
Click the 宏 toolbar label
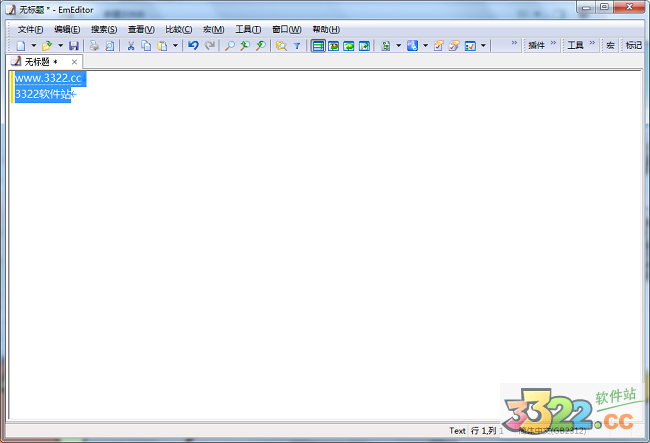(610, 45)
